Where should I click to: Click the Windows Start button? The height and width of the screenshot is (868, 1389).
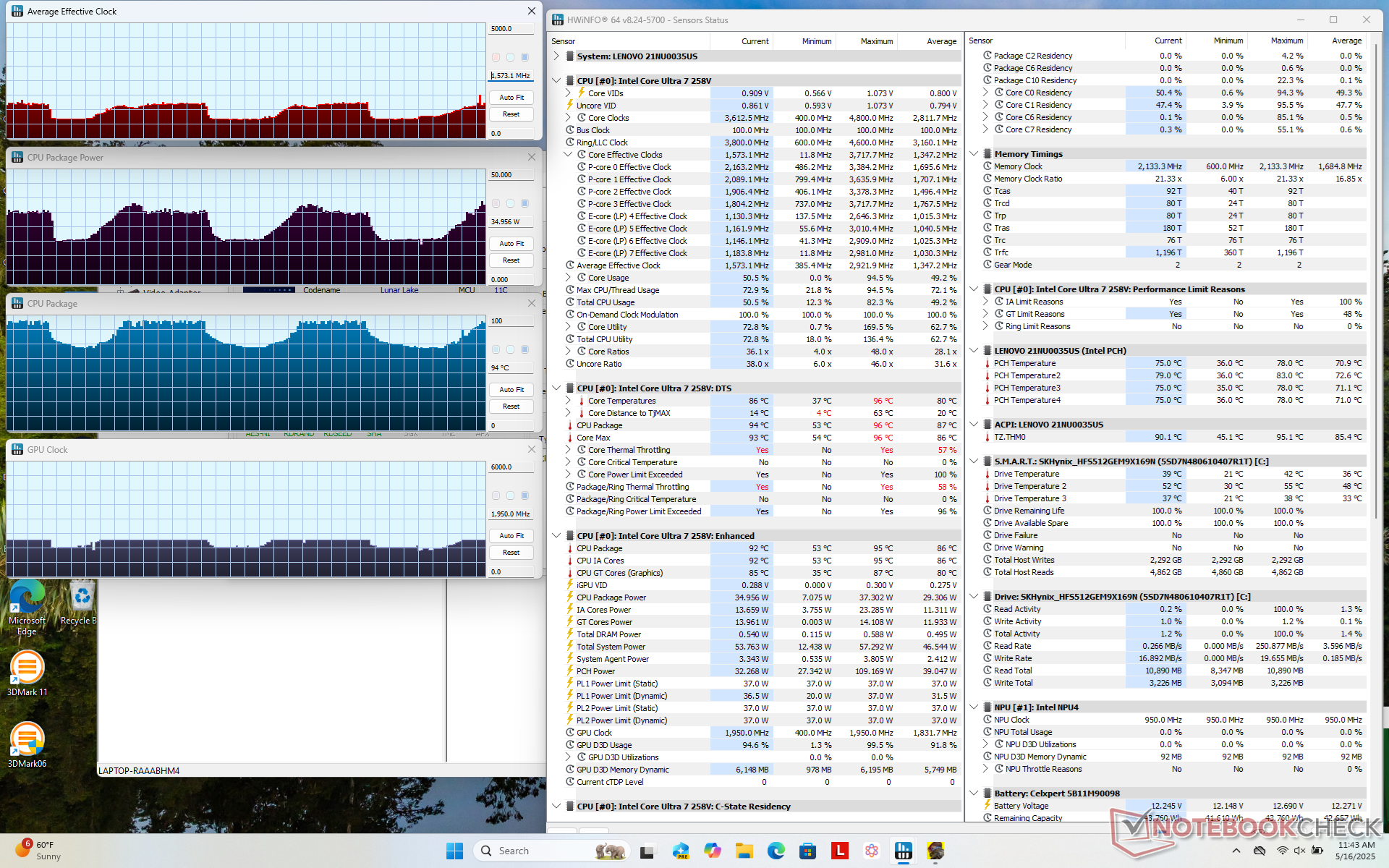click(454, 851)
